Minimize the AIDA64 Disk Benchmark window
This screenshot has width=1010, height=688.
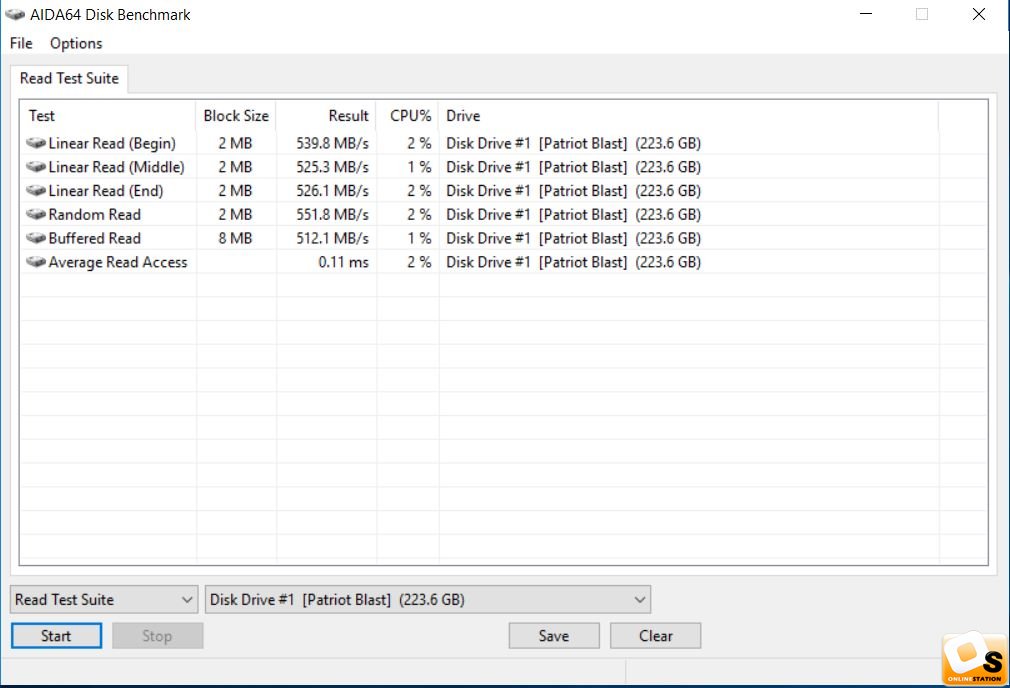click(866, 14)
